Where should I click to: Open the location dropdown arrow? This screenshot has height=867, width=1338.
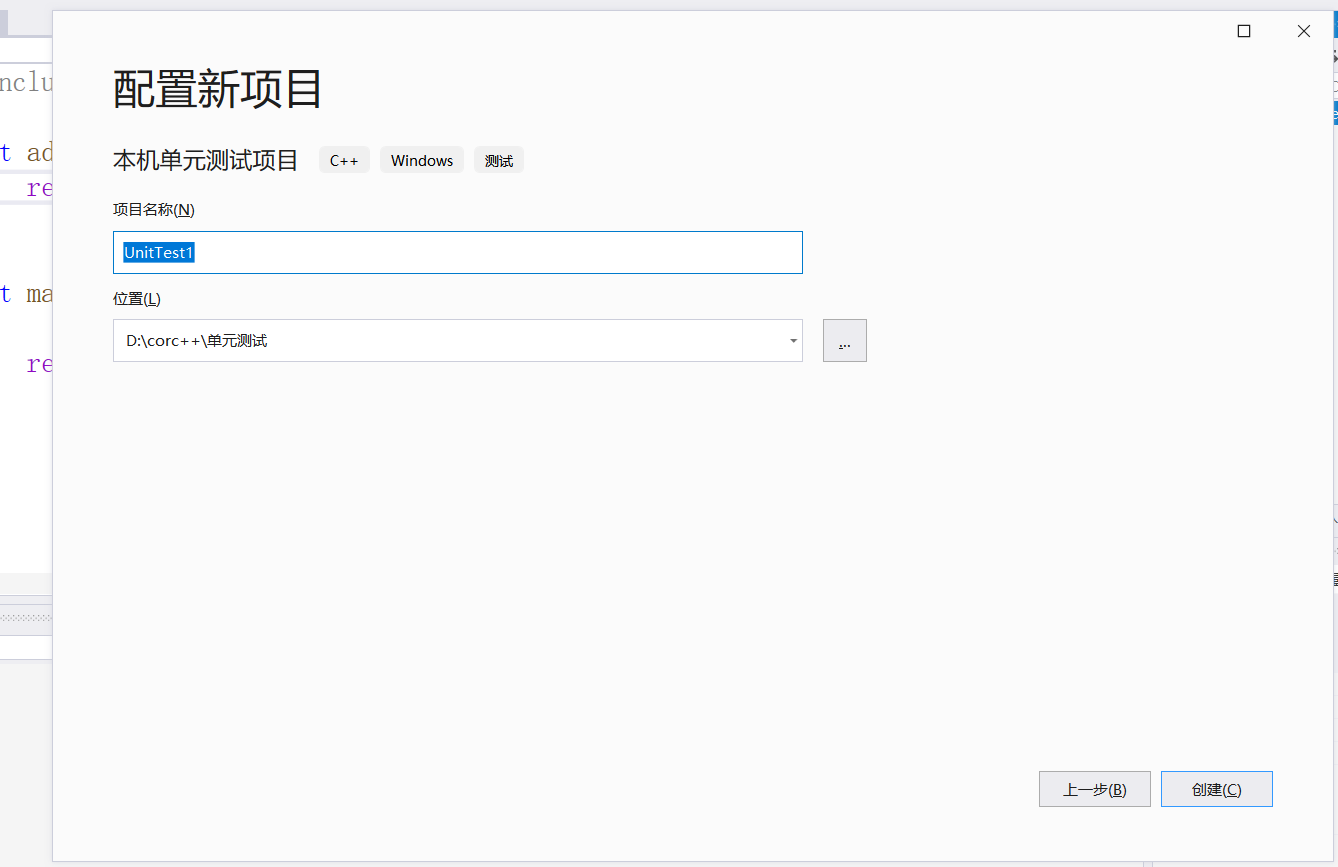pos(793,341)
